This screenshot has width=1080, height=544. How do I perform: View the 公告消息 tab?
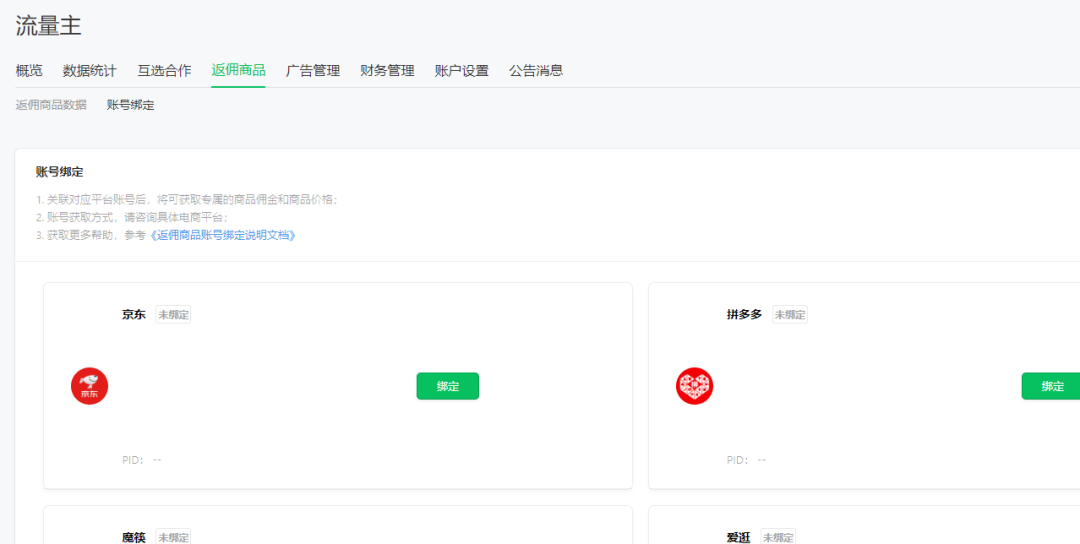(x=536, y=71)
